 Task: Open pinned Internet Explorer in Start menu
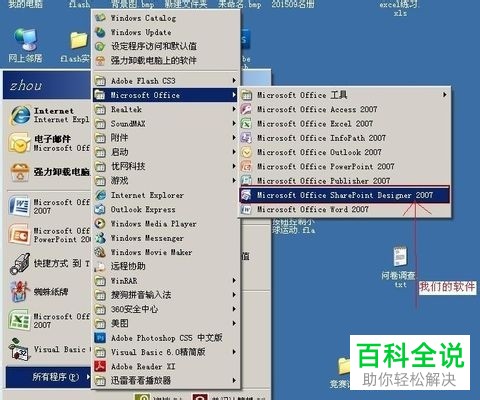(x=49, y=115)
